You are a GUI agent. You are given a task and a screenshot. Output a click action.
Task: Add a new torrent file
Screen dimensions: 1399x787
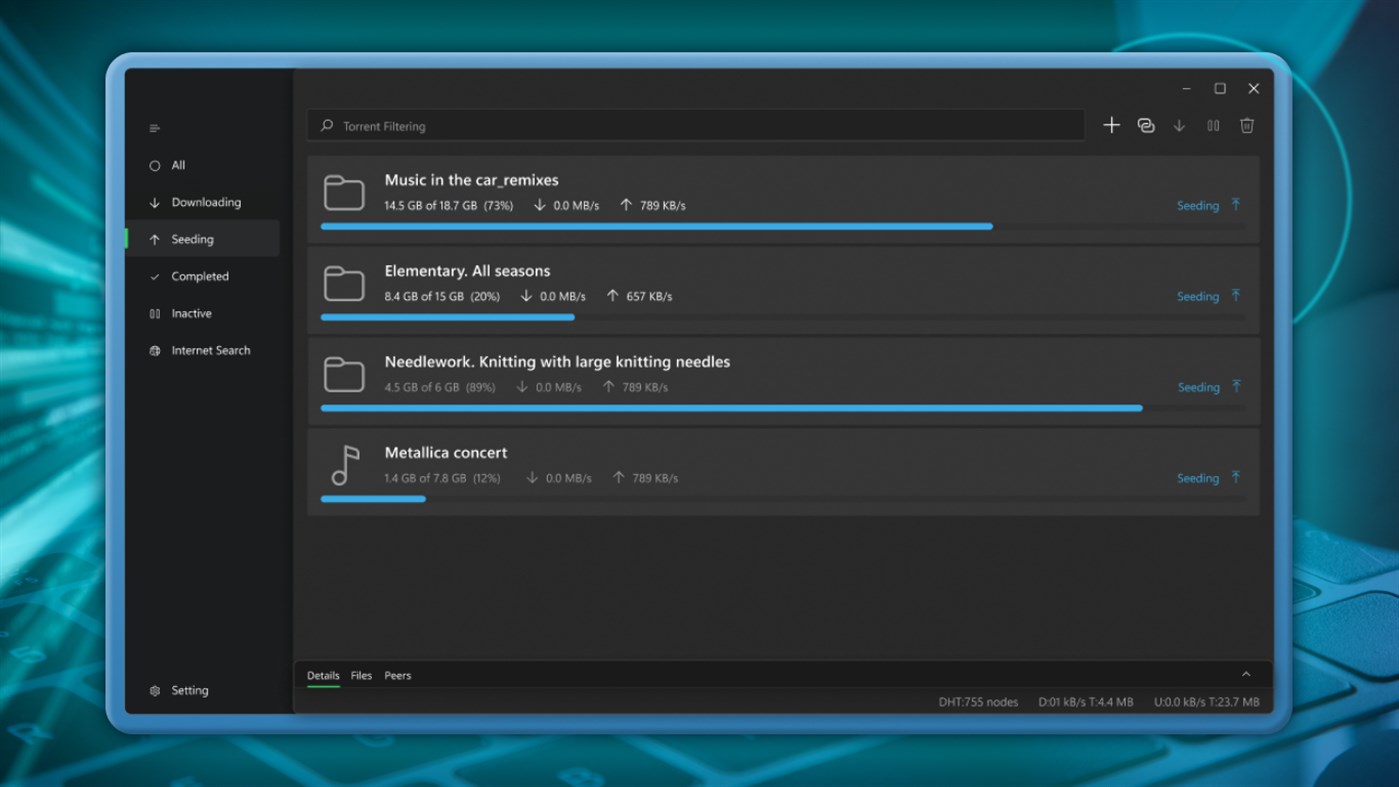(x=1111, y=125)
